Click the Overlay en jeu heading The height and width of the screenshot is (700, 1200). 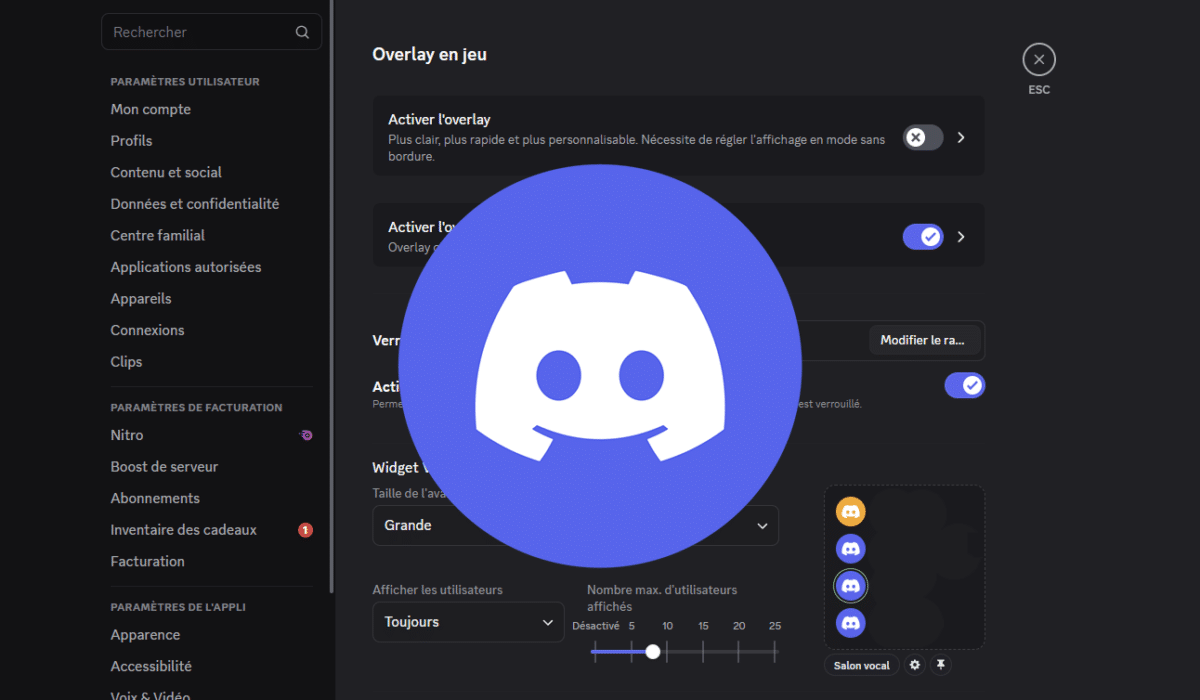430,55
